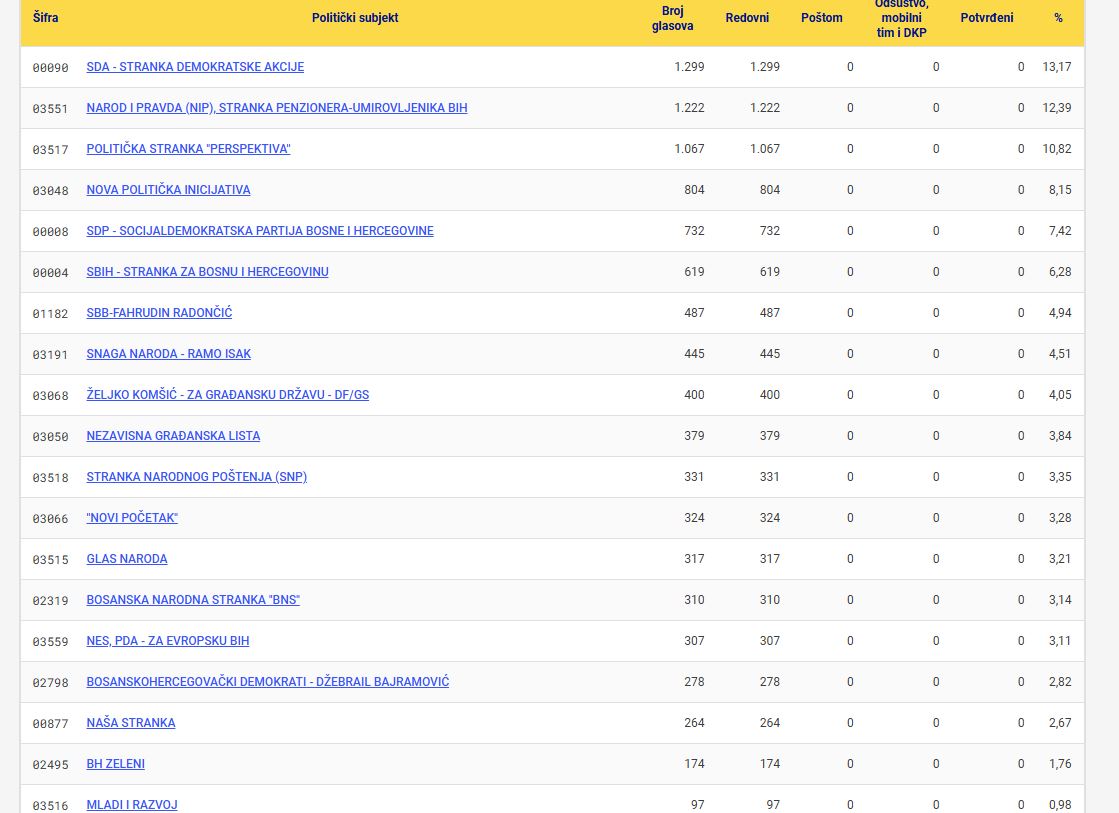Screen dimensions: 1119x813
Task: Click the Šifra column header
Action: pyautogui.click(x=46, y=18)
